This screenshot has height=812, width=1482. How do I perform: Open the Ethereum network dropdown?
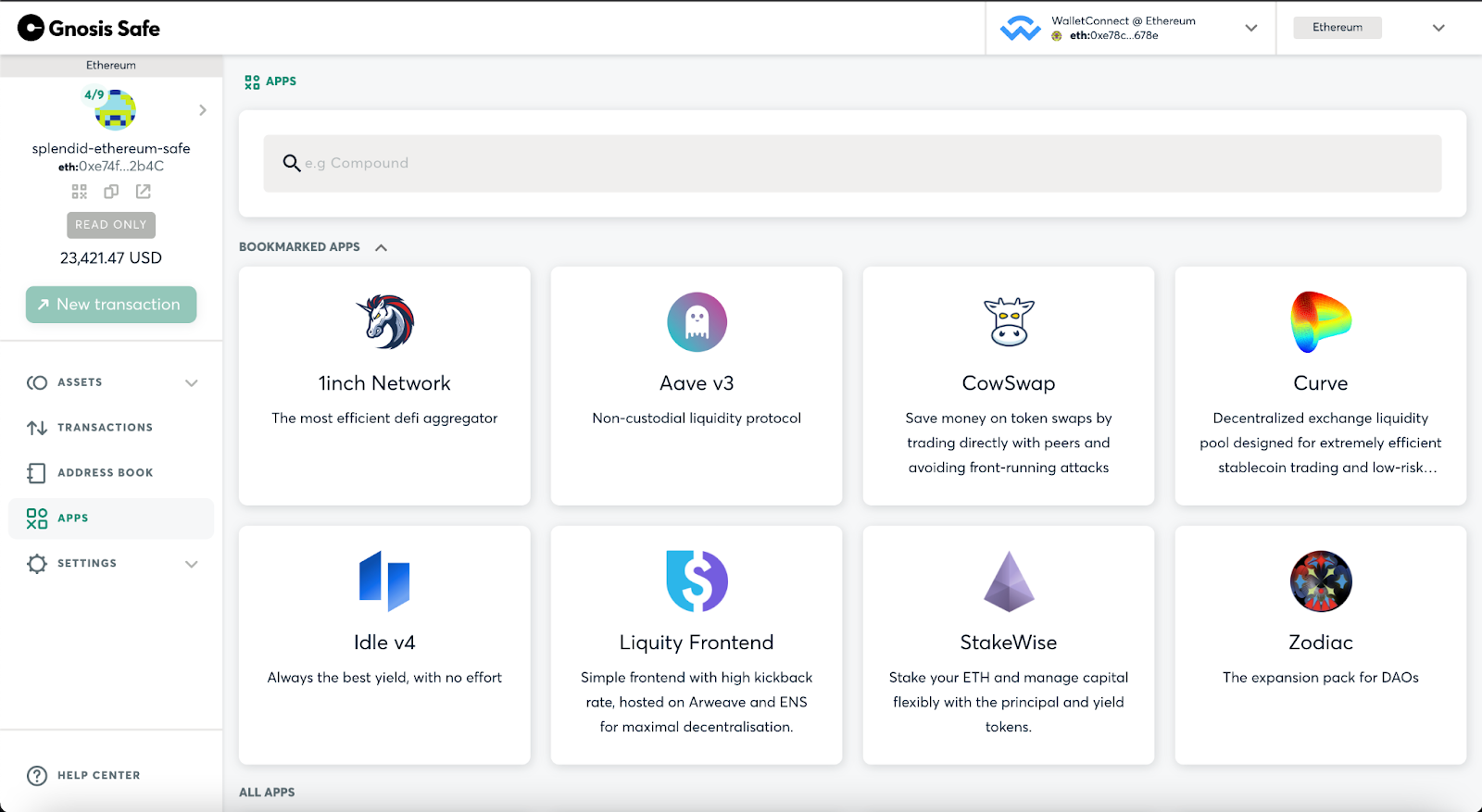click(1438, 28)
